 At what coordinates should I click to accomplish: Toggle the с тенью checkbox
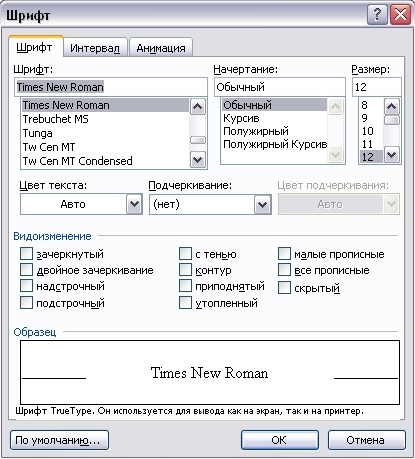click(x=185, y=254)
